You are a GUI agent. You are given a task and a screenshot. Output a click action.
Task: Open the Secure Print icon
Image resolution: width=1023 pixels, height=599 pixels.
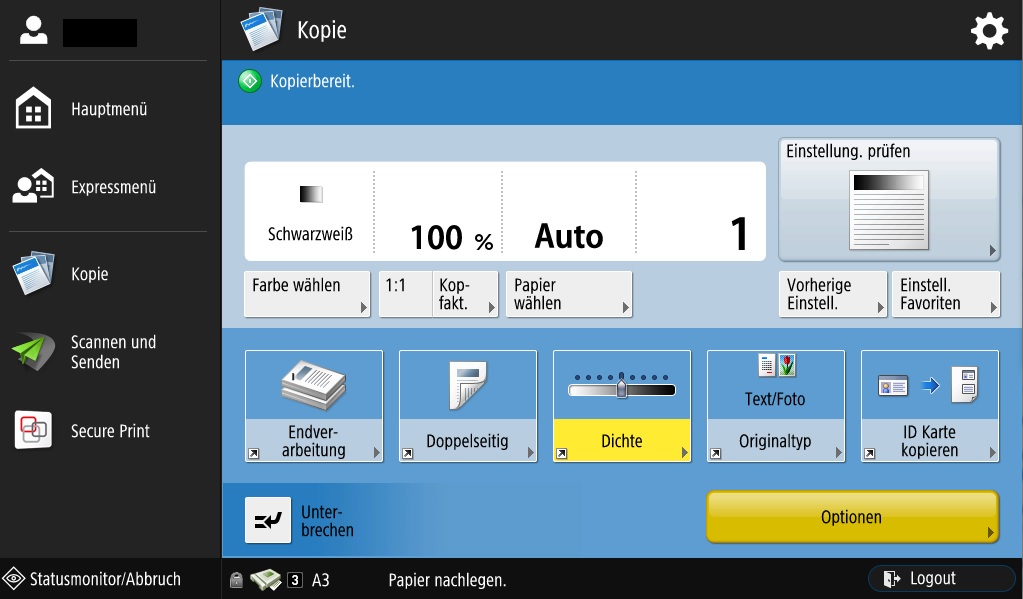34,431
